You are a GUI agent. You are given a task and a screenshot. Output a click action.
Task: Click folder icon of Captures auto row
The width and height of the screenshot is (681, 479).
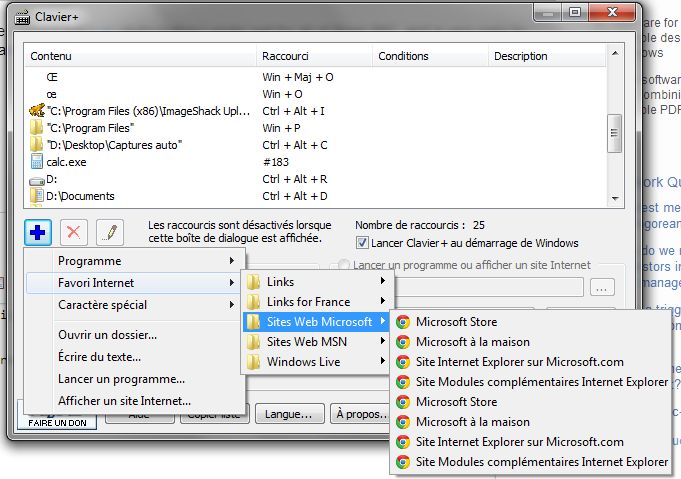(36, 145)
